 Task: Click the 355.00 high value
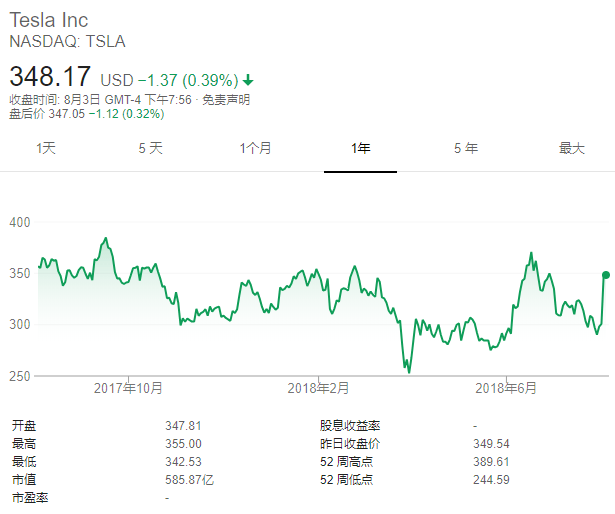pos(183,444)
